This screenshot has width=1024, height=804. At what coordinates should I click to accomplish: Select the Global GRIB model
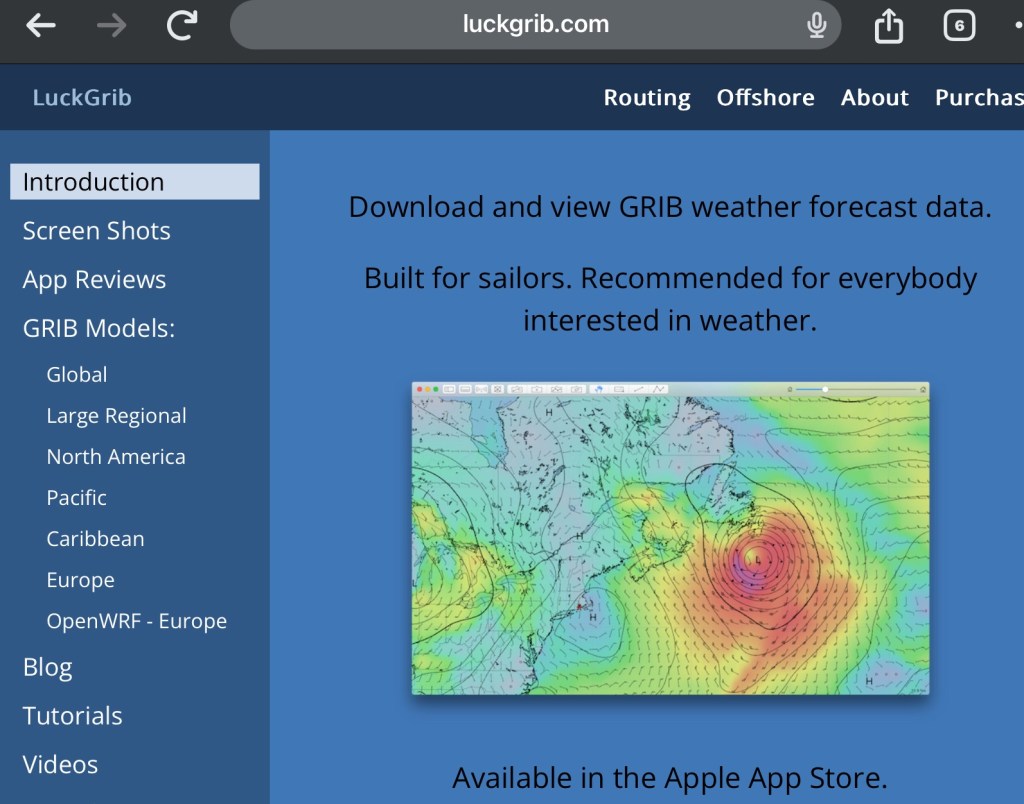pyautogui.click(x=76, y=375)
